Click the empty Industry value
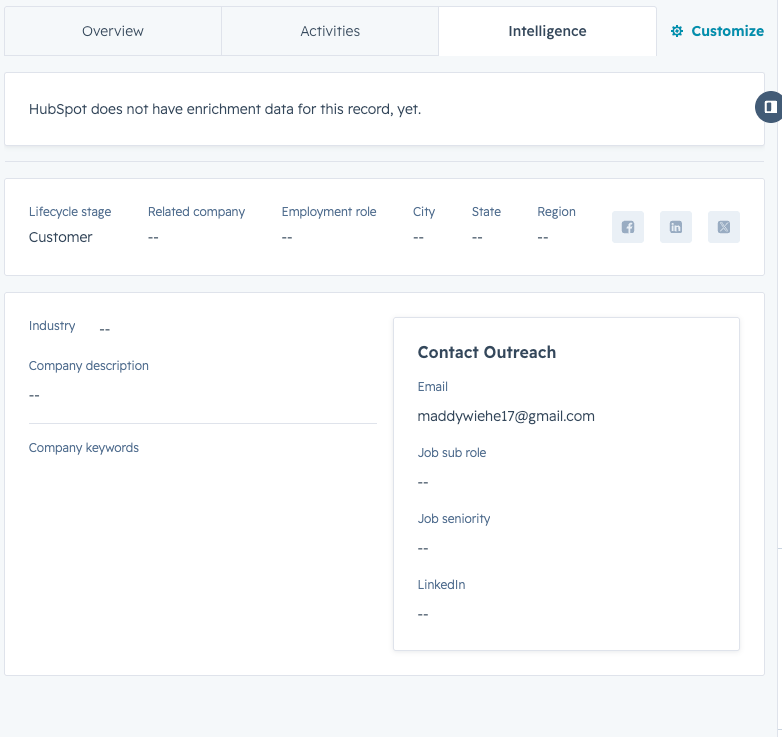782x737 pixels. point(104,330)
